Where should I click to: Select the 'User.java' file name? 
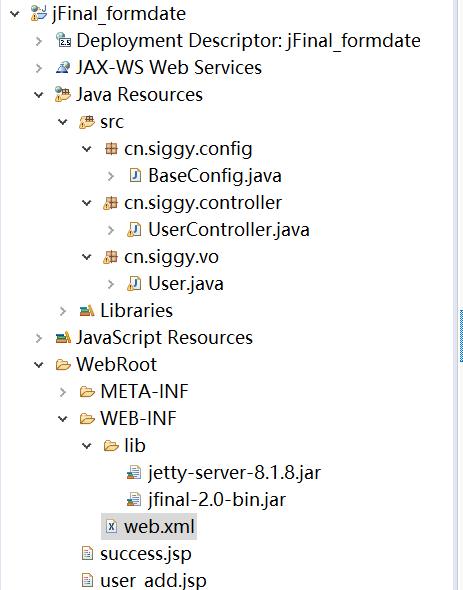pyautogui.click(x=186, y=284)
